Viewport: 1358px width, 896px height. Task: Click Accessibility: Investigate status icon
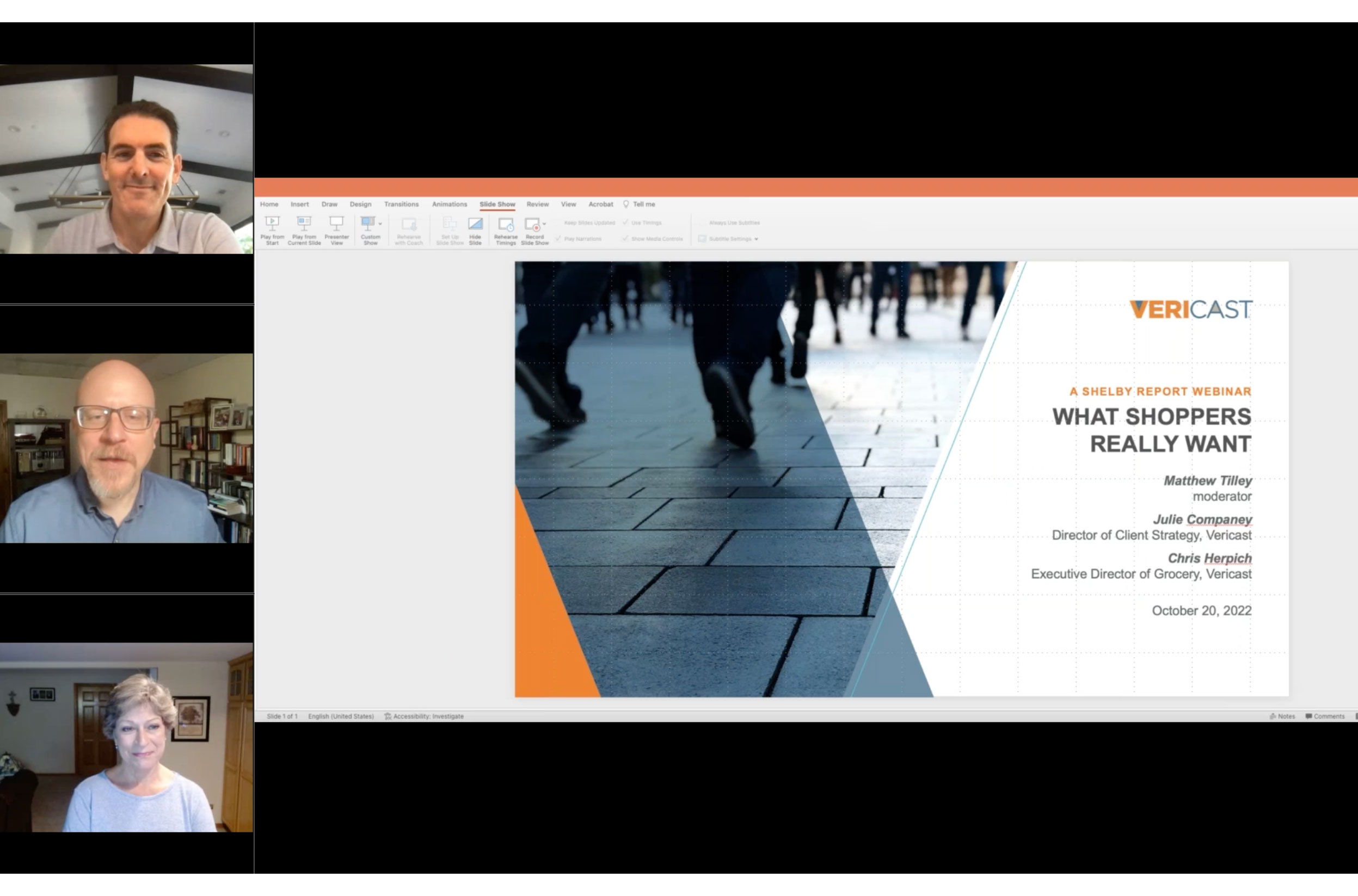pos(388,716)
